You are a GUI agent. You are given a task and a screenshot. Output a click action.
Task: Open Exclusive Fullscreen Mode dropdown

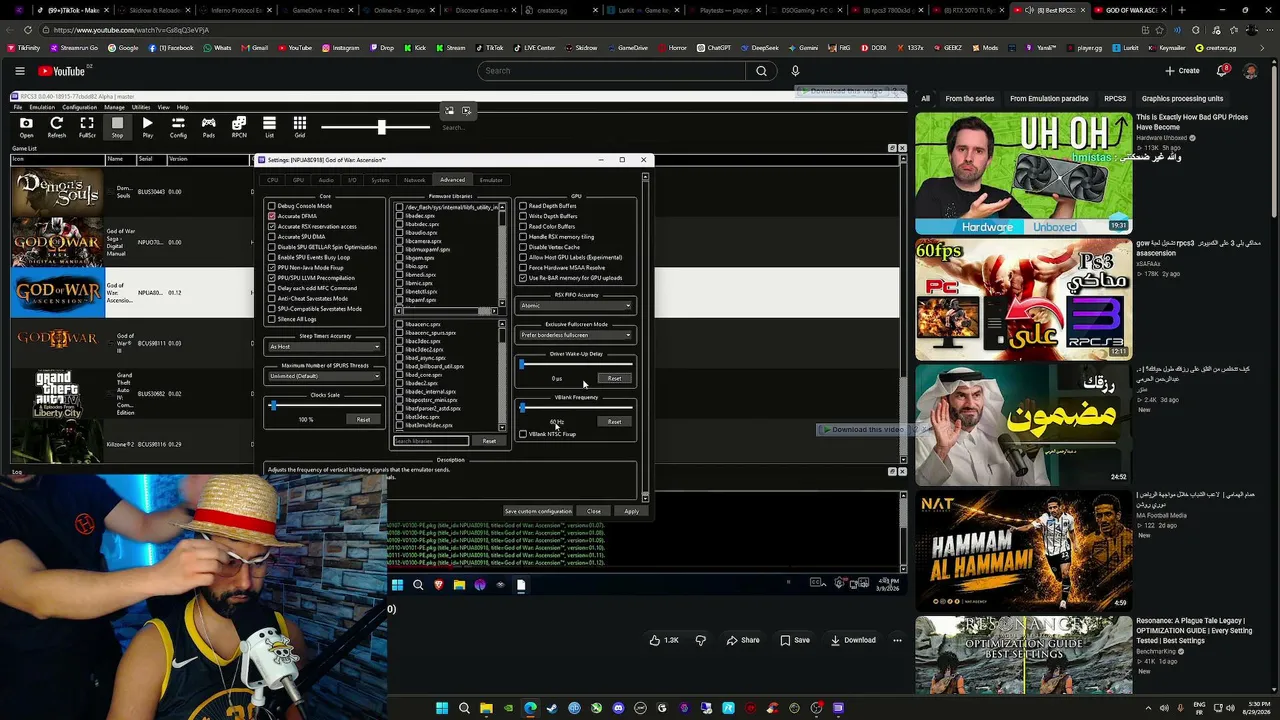(x=576, y=335)
